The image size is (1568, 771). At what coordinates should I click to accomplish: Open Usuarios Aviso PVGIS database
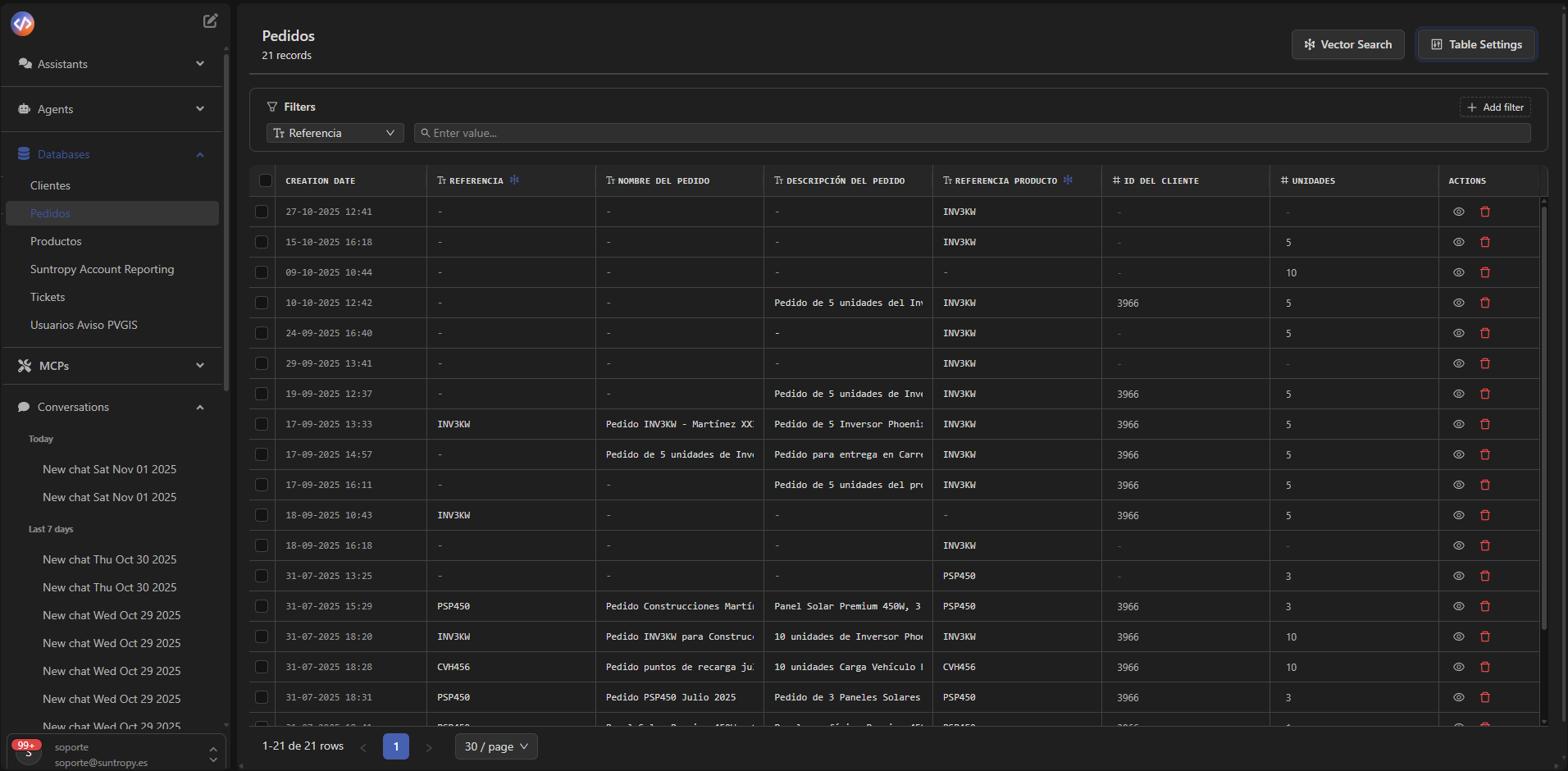click(112, 325)
